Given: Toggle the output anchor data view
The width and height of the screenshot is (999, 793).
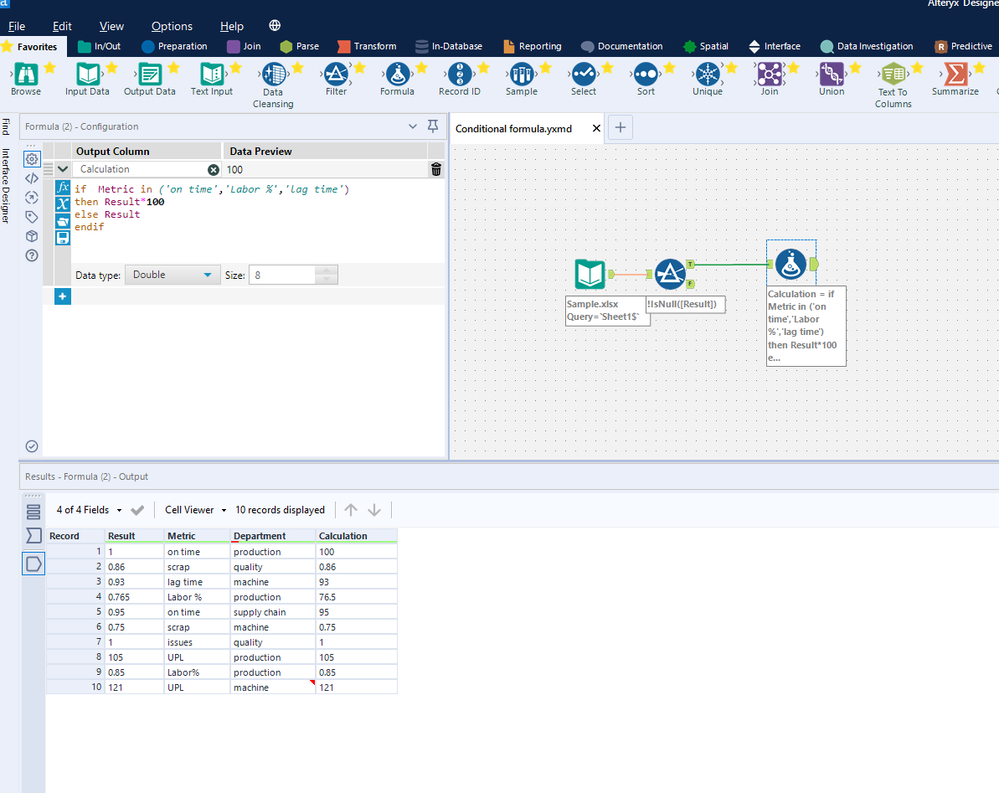Looking at the screenshot, I should [x=33, y=564].
